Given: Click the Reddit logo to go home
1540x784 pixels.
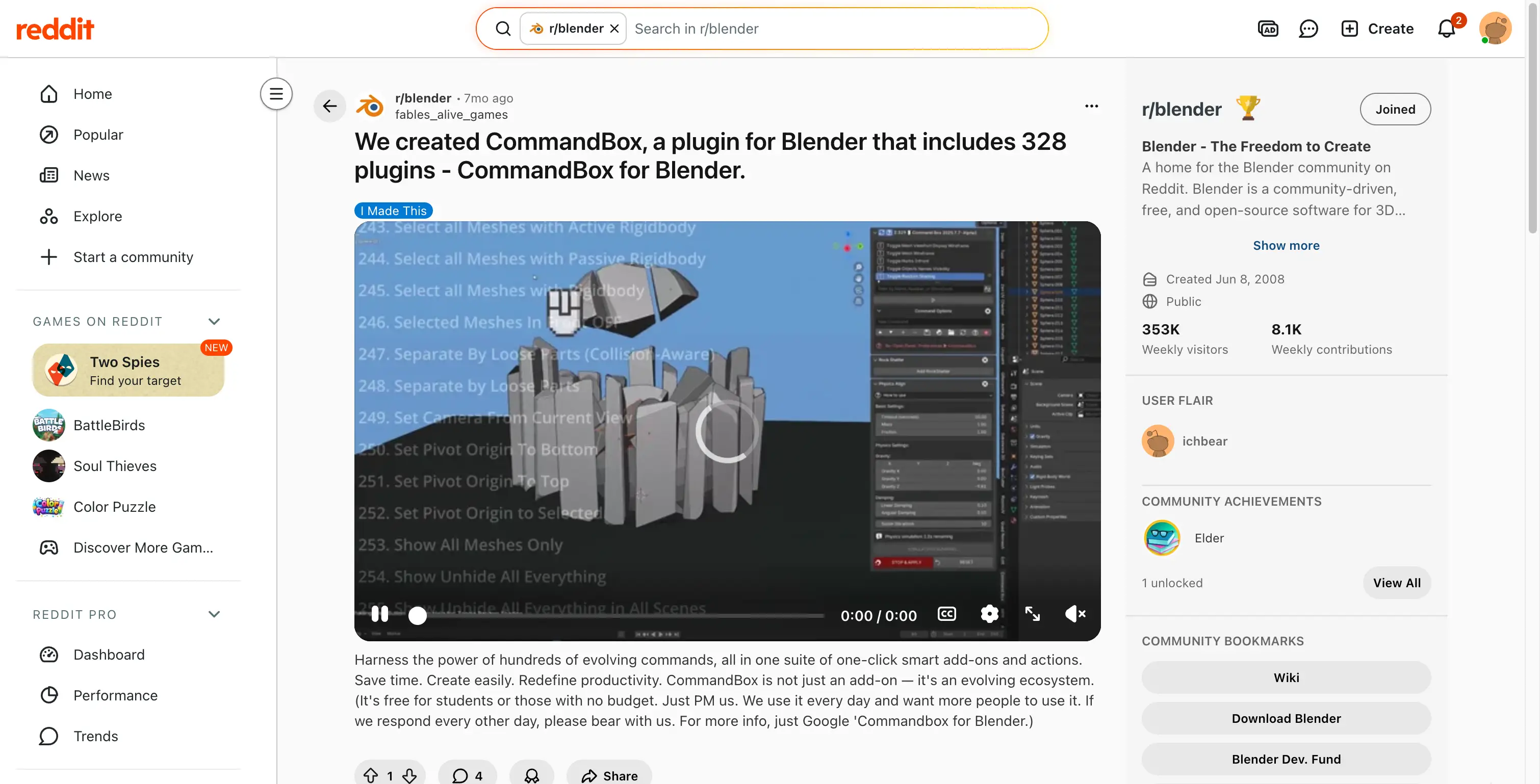Looking at the screenshot, I should click(55, 28).
